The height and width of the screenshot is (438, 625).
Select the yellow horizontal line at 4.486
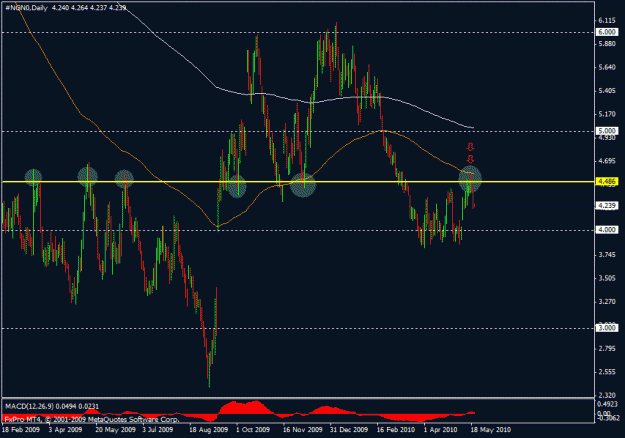coord(299,182)
